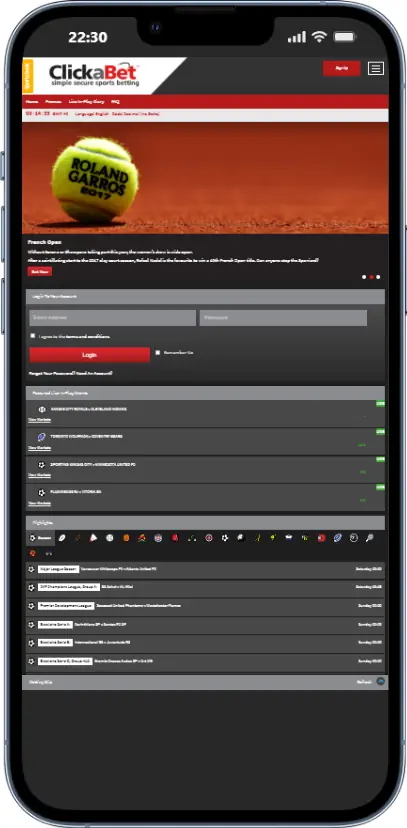Open the Promos menu item

coord(53,101)
